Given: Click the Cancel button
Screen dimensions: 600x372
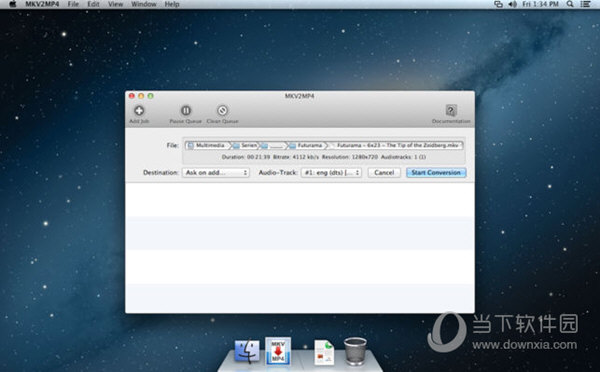Looking at the screenshot, I should (x=384, y=173).
